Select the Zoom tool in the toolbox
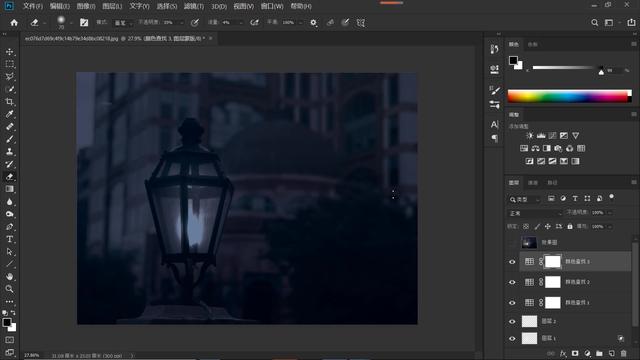The width and height of the screenshot is (640, 360). (9, 289)
